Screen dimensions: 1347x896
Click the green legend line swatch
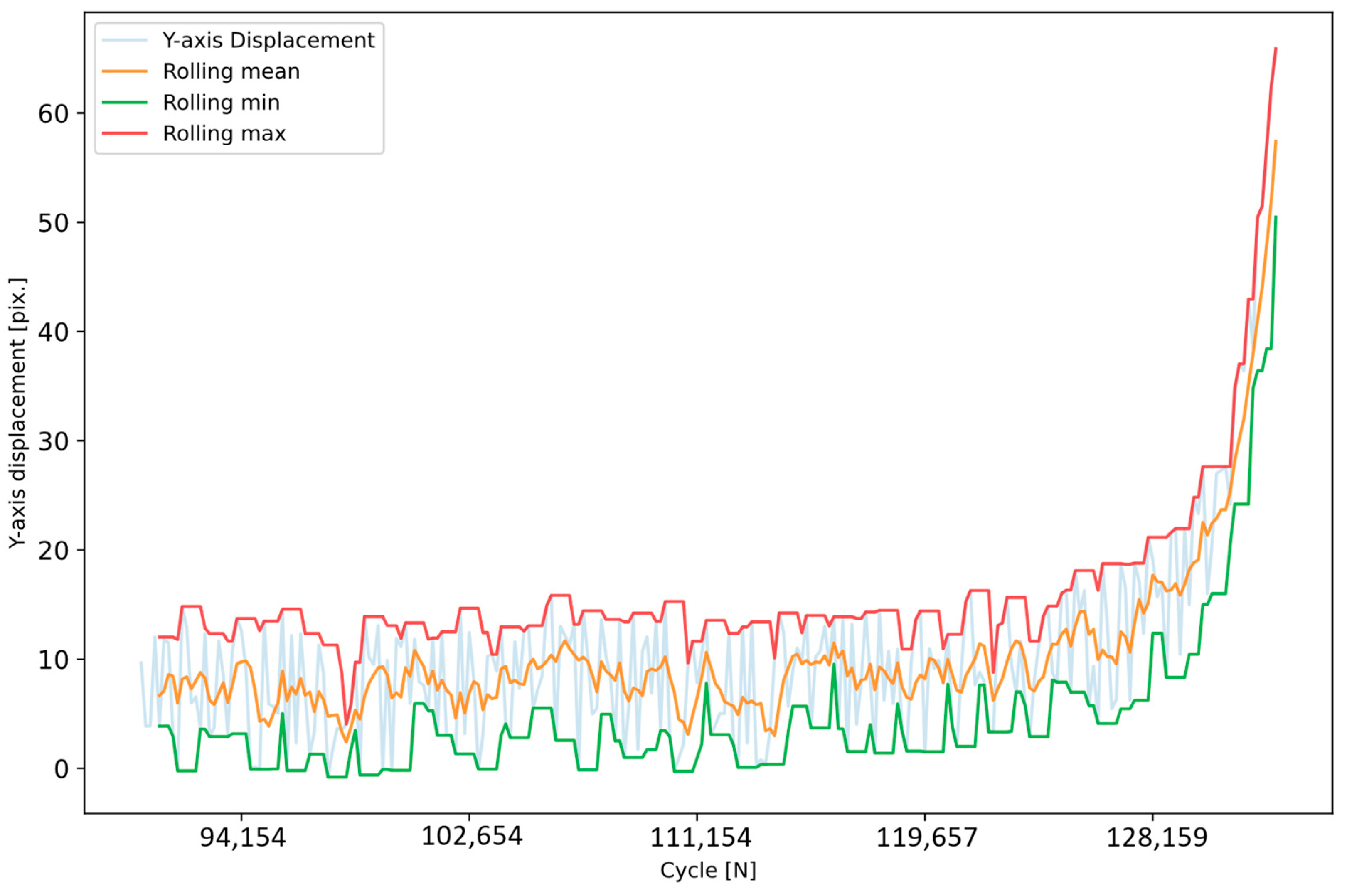point(125,103)
